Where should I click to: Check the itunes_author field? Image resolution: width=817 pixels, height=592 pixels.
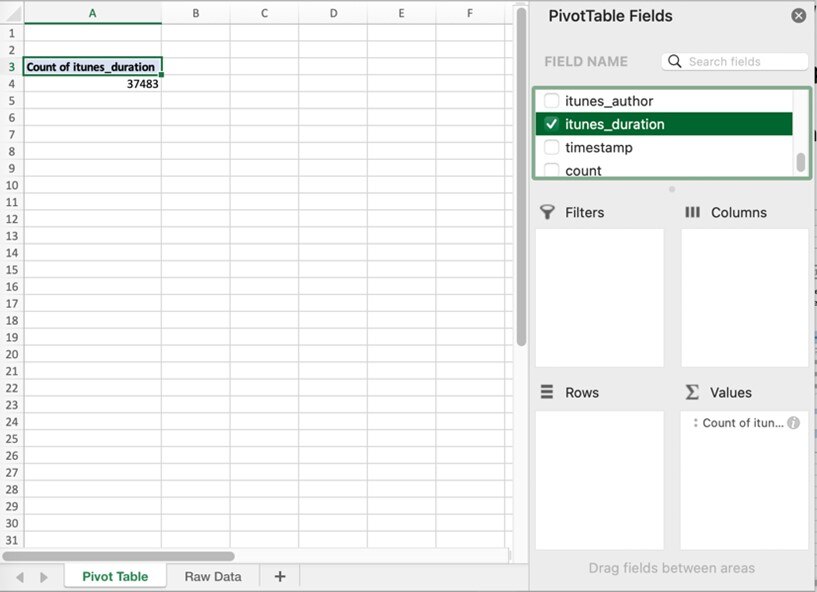coord(551,100)
